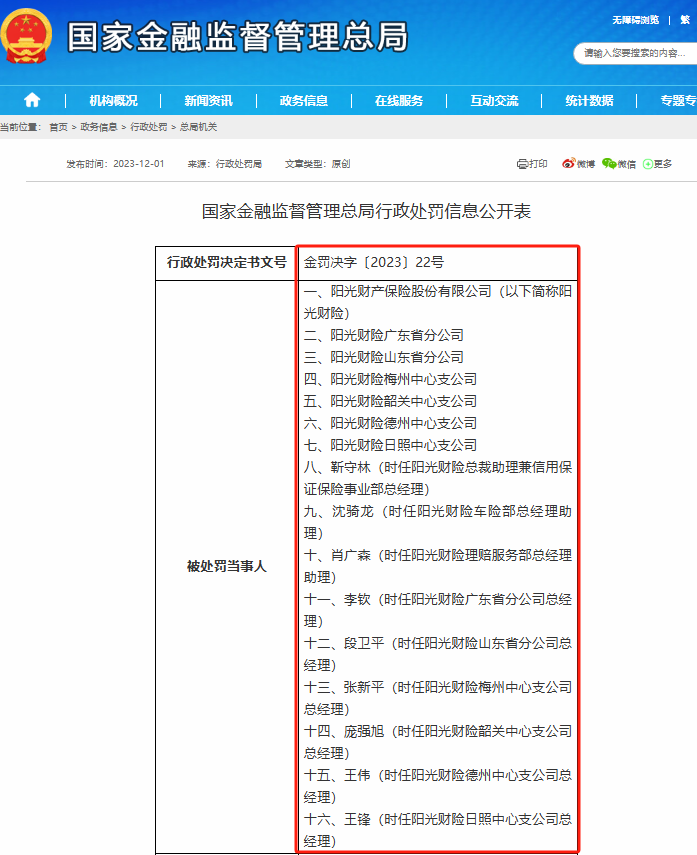The image size is (697, 855).
Task: Click the entry 九、沈骑龙
Action: (437, 522)
